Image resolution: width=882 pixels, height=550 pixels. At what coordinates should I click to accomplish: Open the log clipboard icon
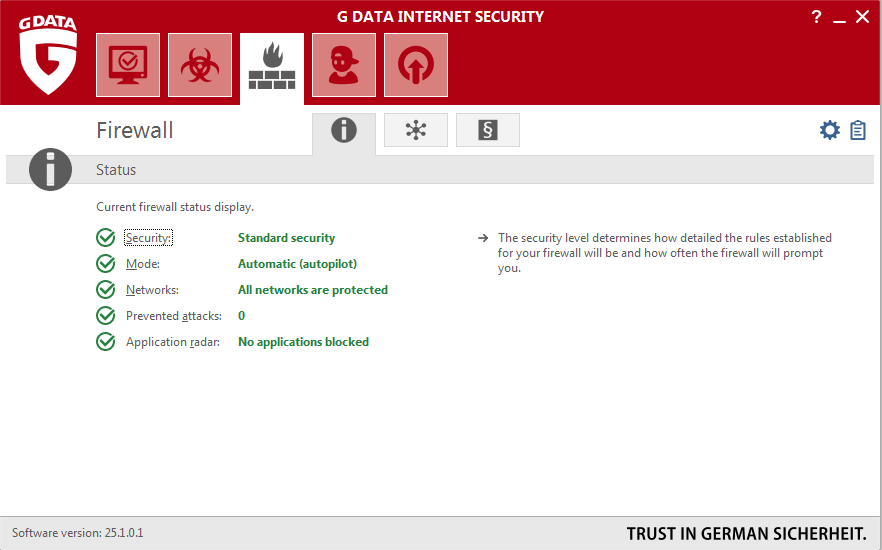pyautogui.click(x=858, y=130)
